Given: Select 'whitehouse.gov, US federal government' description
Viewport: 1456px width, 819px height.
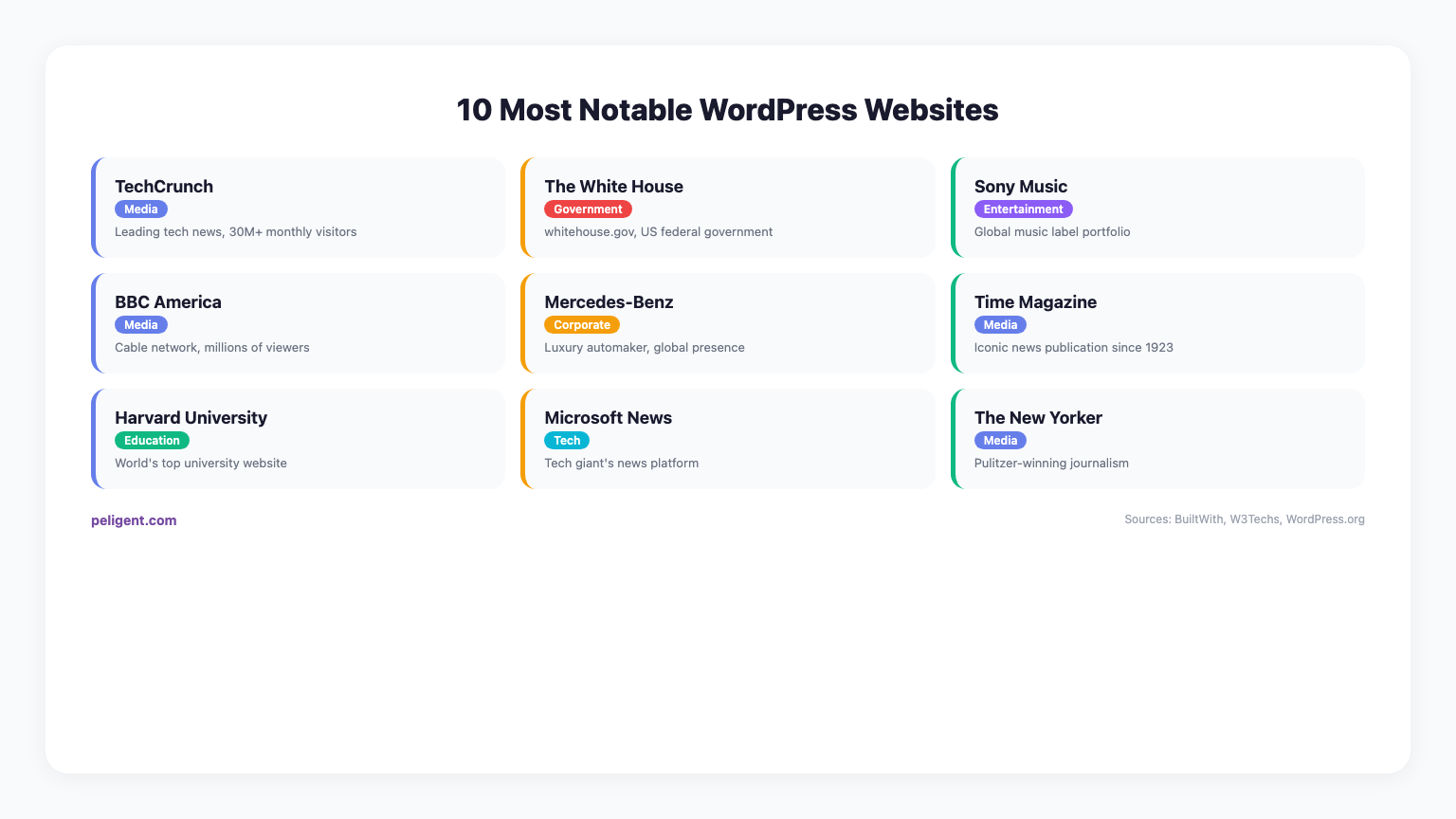Looking at the screenshot, I should point(659,232).
